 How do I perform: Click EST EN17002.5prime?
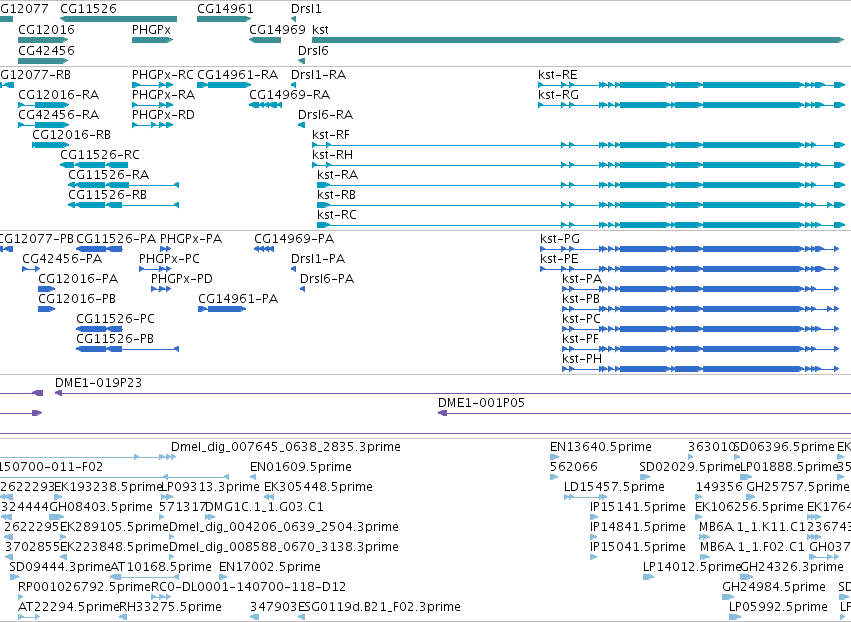pos(270,567)
